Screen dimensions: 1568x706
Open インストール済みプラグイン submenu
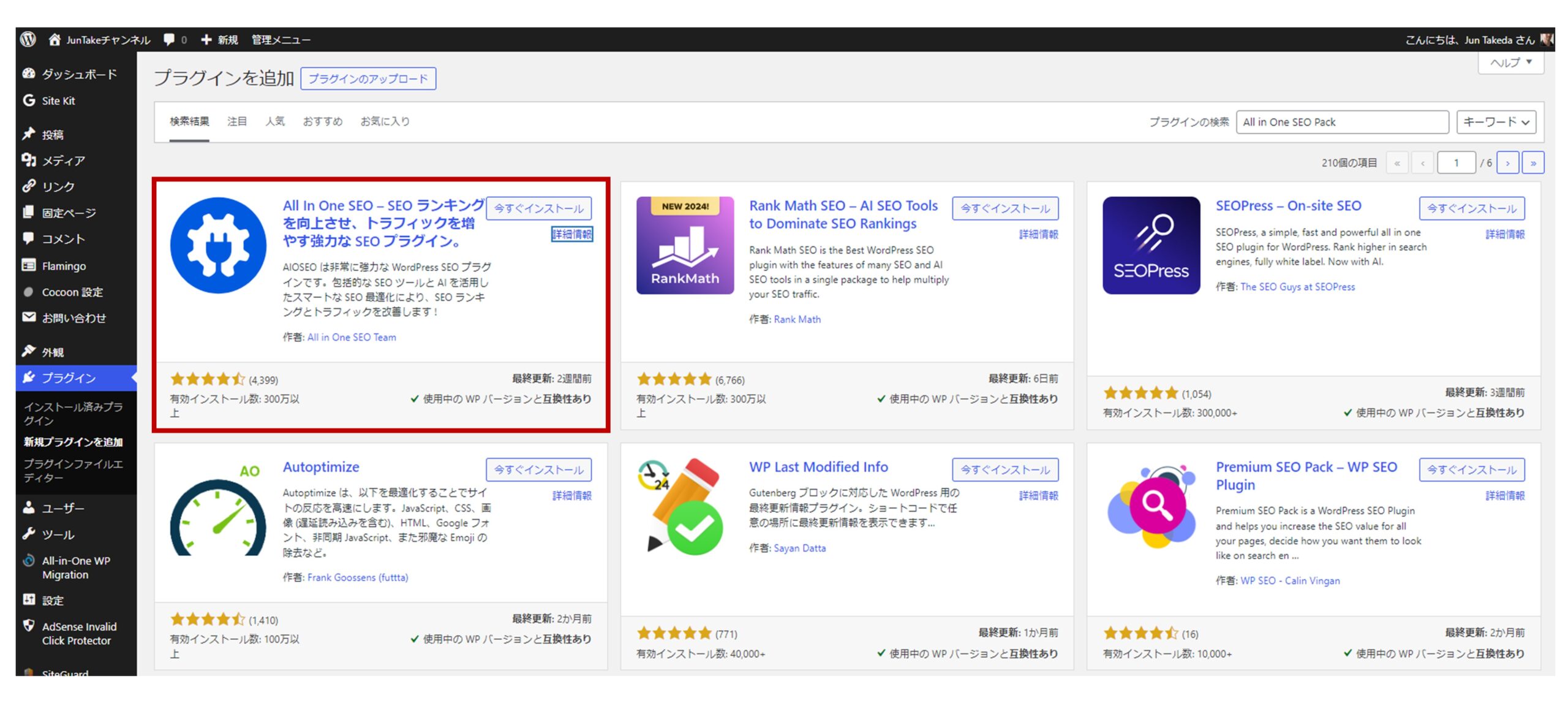pyautogui.click(x=73, y=414)
